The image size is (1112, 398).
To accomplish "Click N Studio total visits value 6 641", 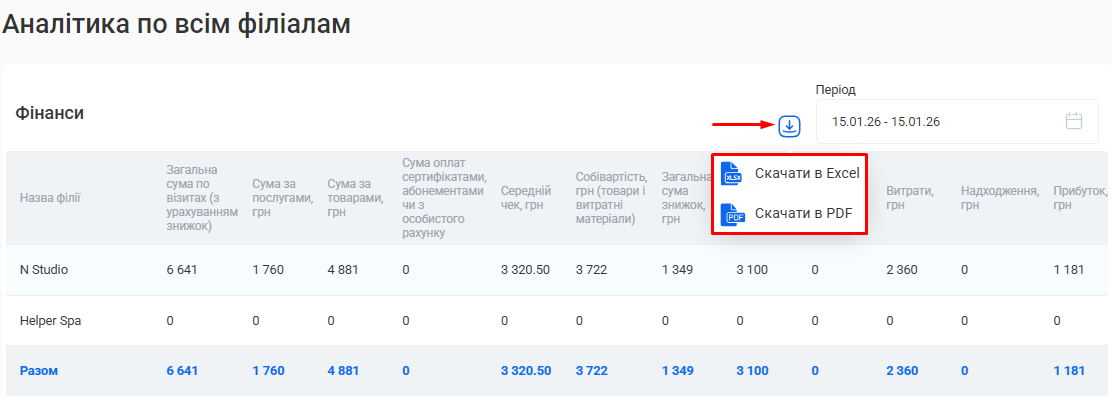I will (x=182, y=270).
